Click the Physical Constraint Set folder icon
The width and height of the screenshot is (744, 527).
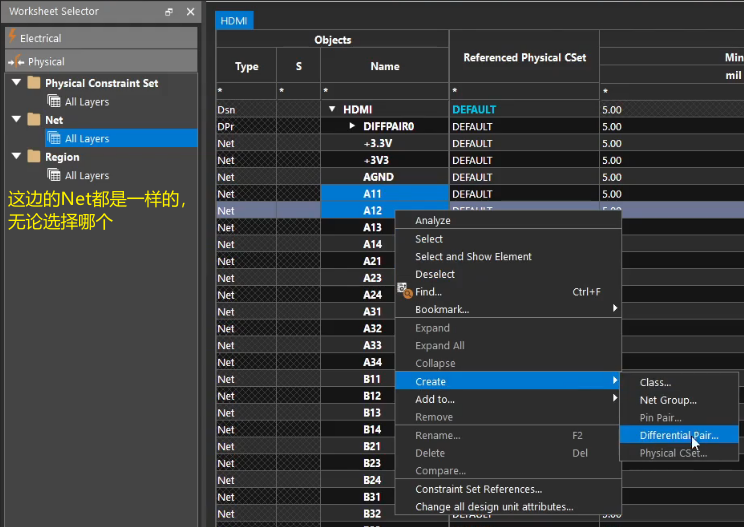(34, 83)
